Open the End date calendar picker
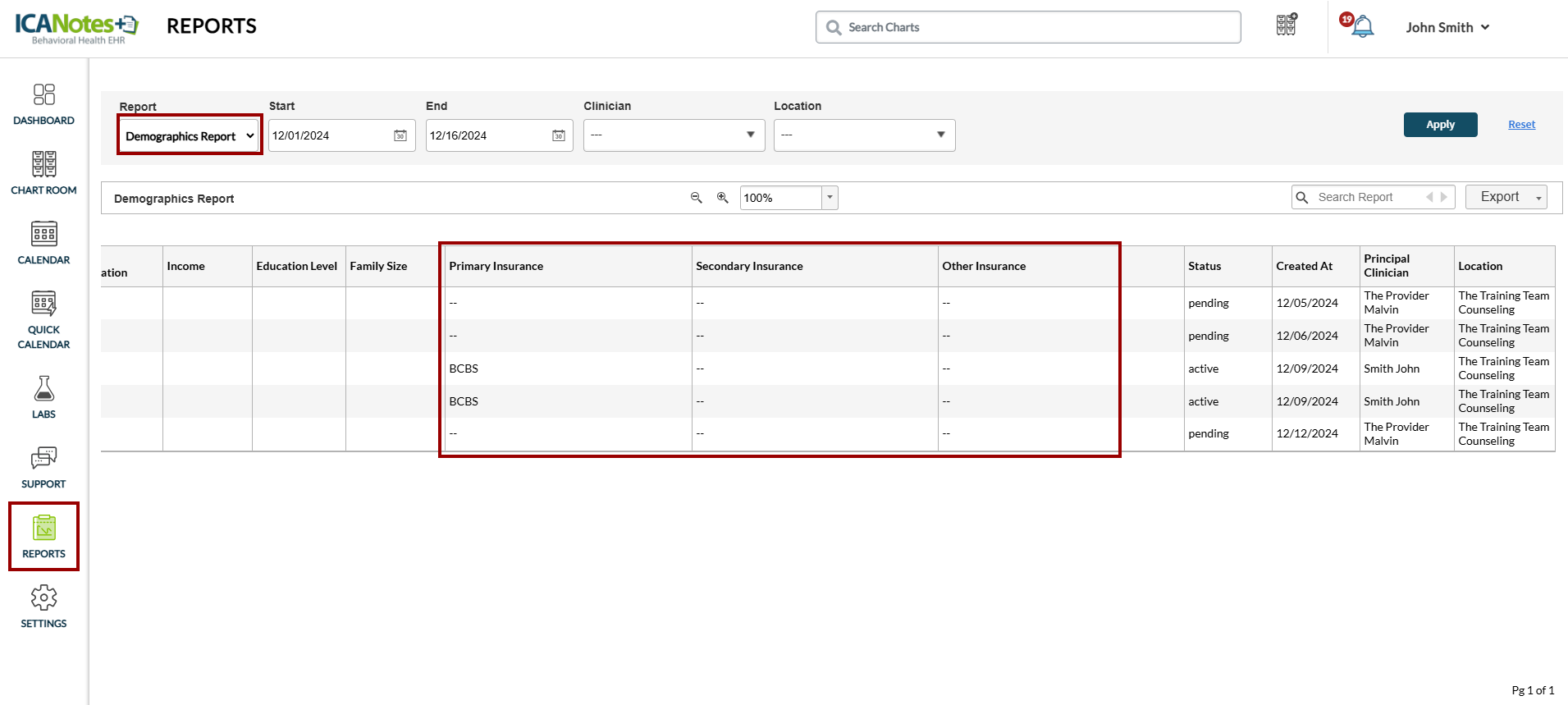Screen dimensions: 1568x705 click(558, 135)
